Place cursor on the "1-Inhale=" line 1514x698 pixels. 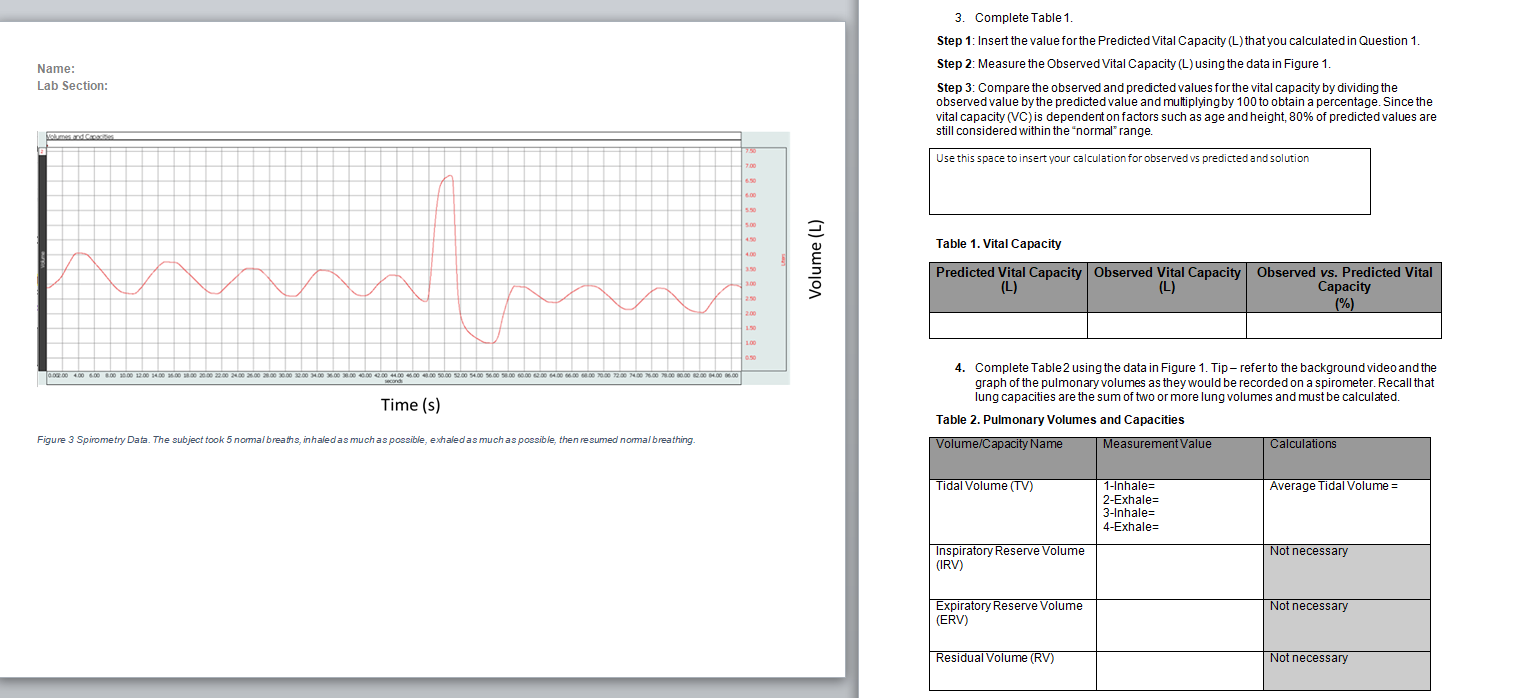(x=1129, y=486)
